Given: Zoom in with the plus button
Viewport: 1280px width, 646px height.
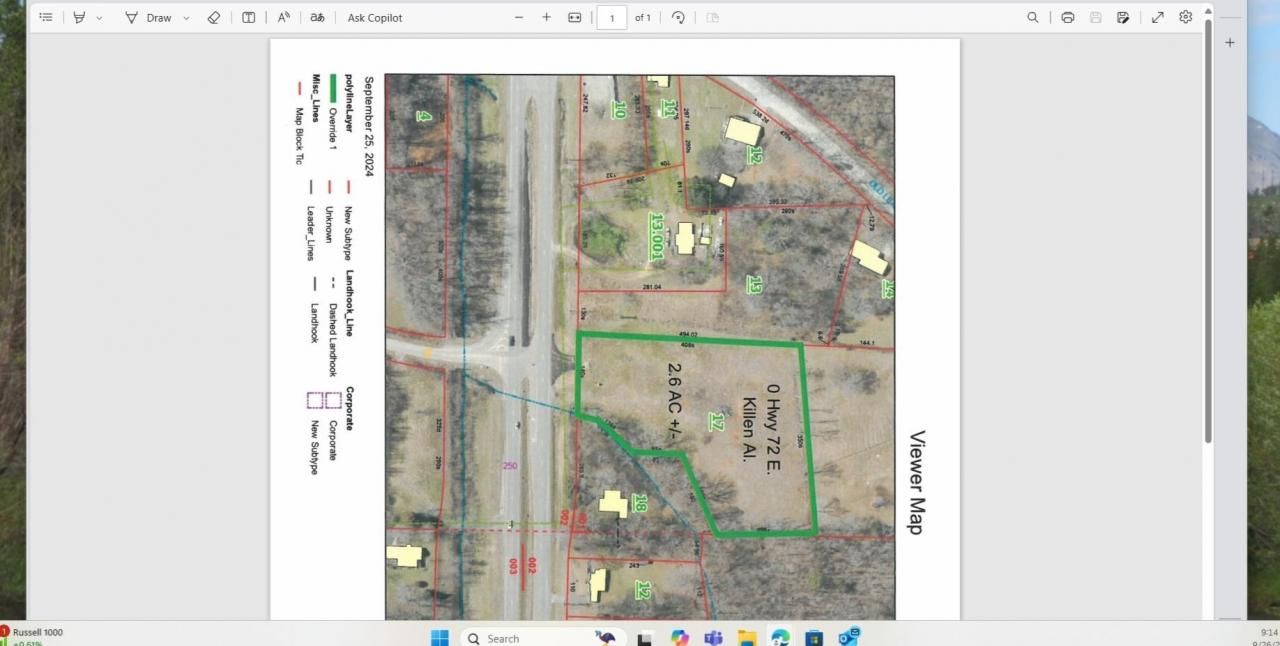Looking at the screenshot, I should pyautogui.click(x=546, y=17).
